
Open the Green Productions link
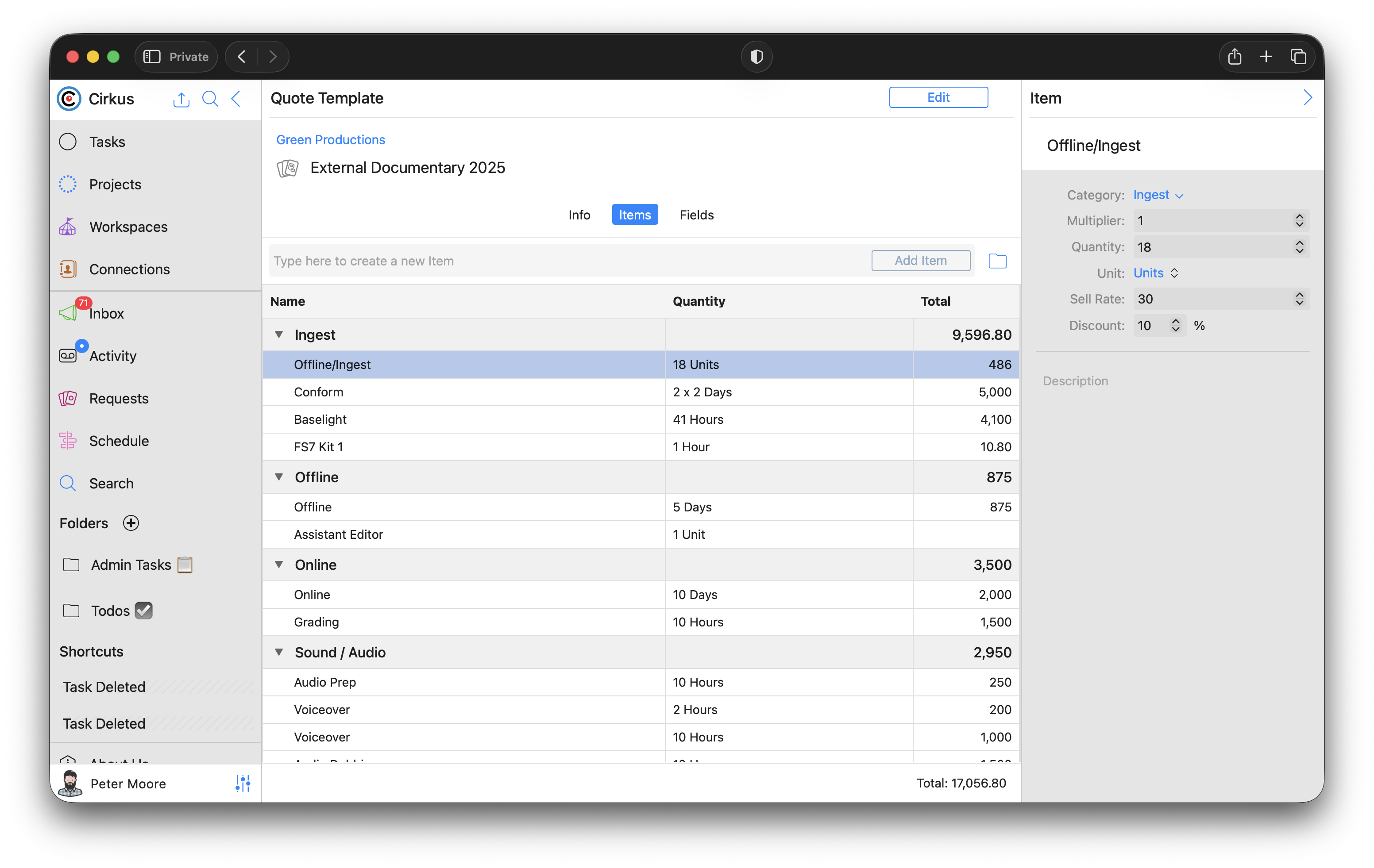[x=330, y=140]
